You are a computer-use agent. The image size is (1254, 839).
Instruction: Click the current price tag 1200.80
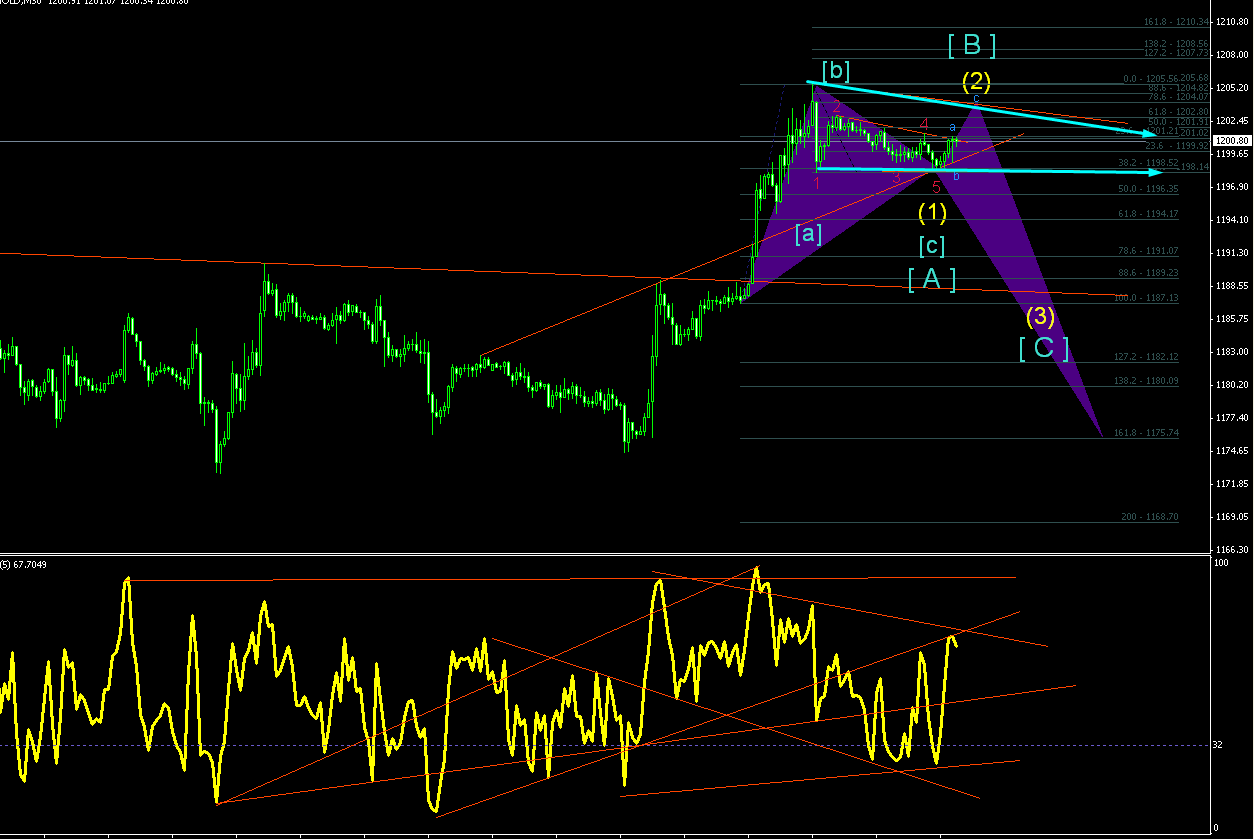1234,141
